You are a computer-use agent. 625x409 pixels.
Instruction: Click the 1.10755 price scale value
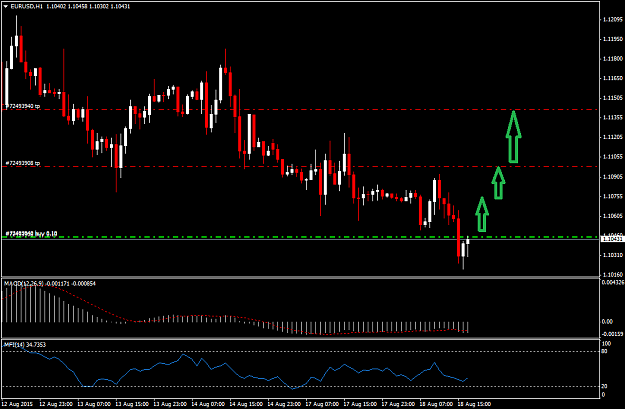[x=613, y=196]
